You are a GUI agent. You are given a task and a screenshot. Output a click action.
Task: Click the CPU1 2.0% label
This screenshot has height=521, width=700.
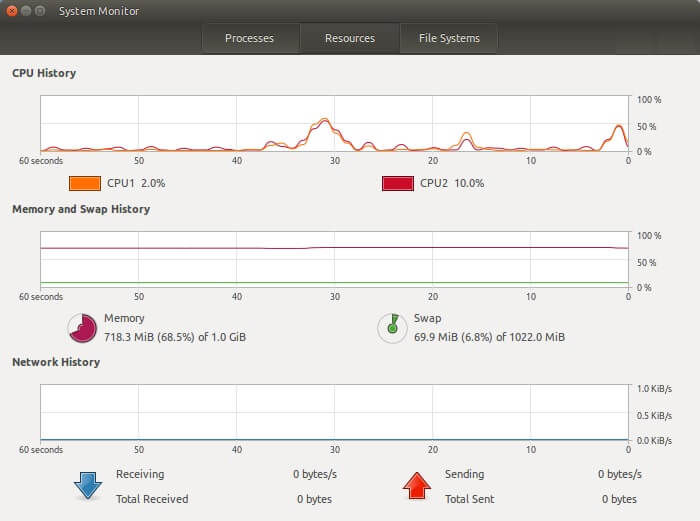(136, 183)
